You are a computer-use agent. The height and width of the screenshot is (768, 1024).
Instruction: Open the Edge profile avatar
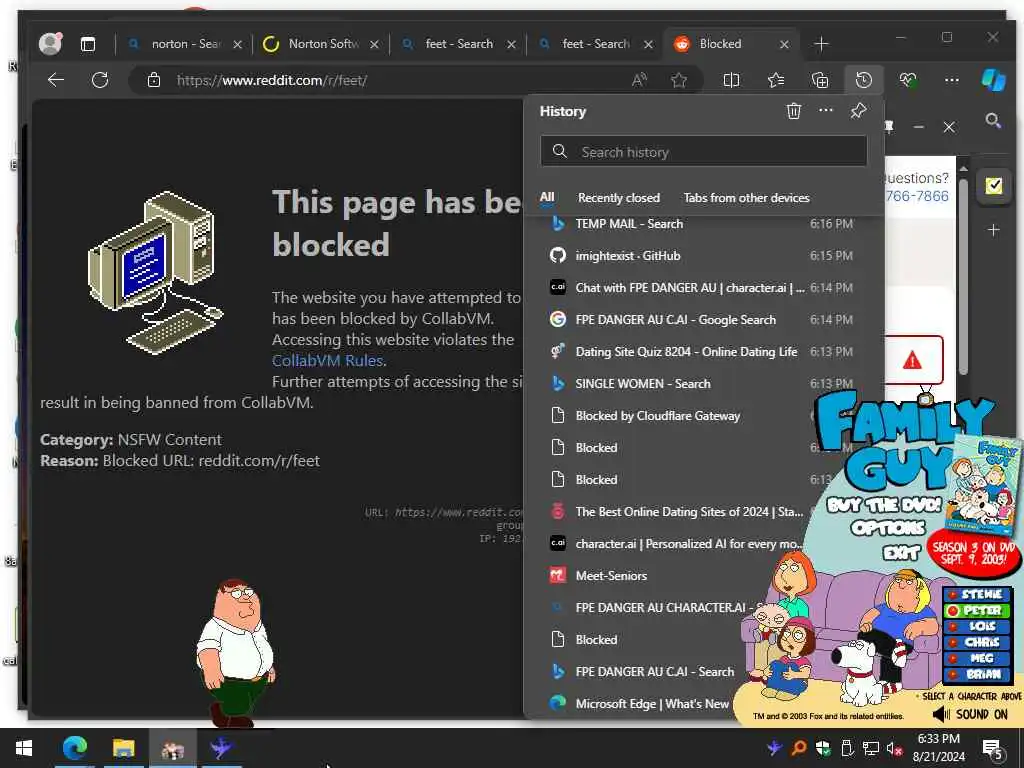[50, 44]
